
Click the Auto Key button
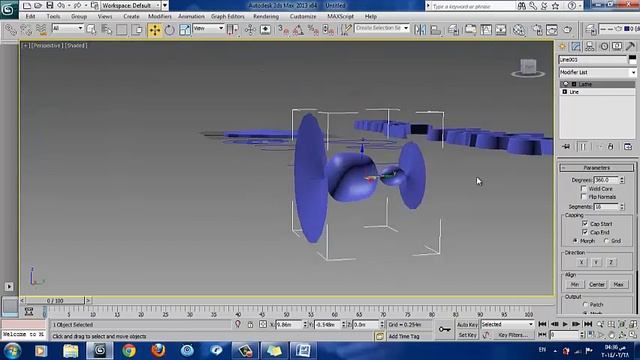tap(467, 324)
